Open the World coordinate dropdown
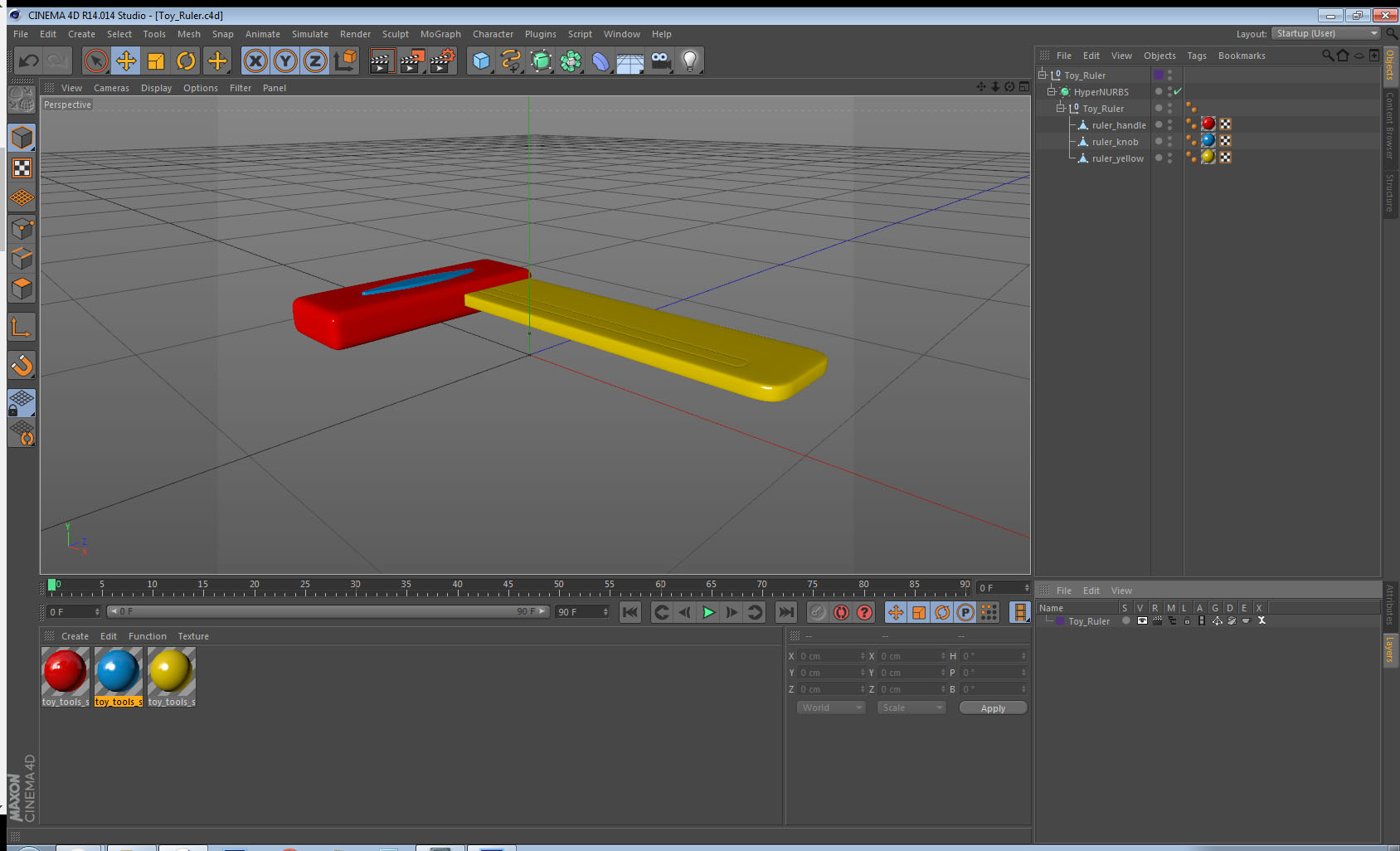 (832, 708)
